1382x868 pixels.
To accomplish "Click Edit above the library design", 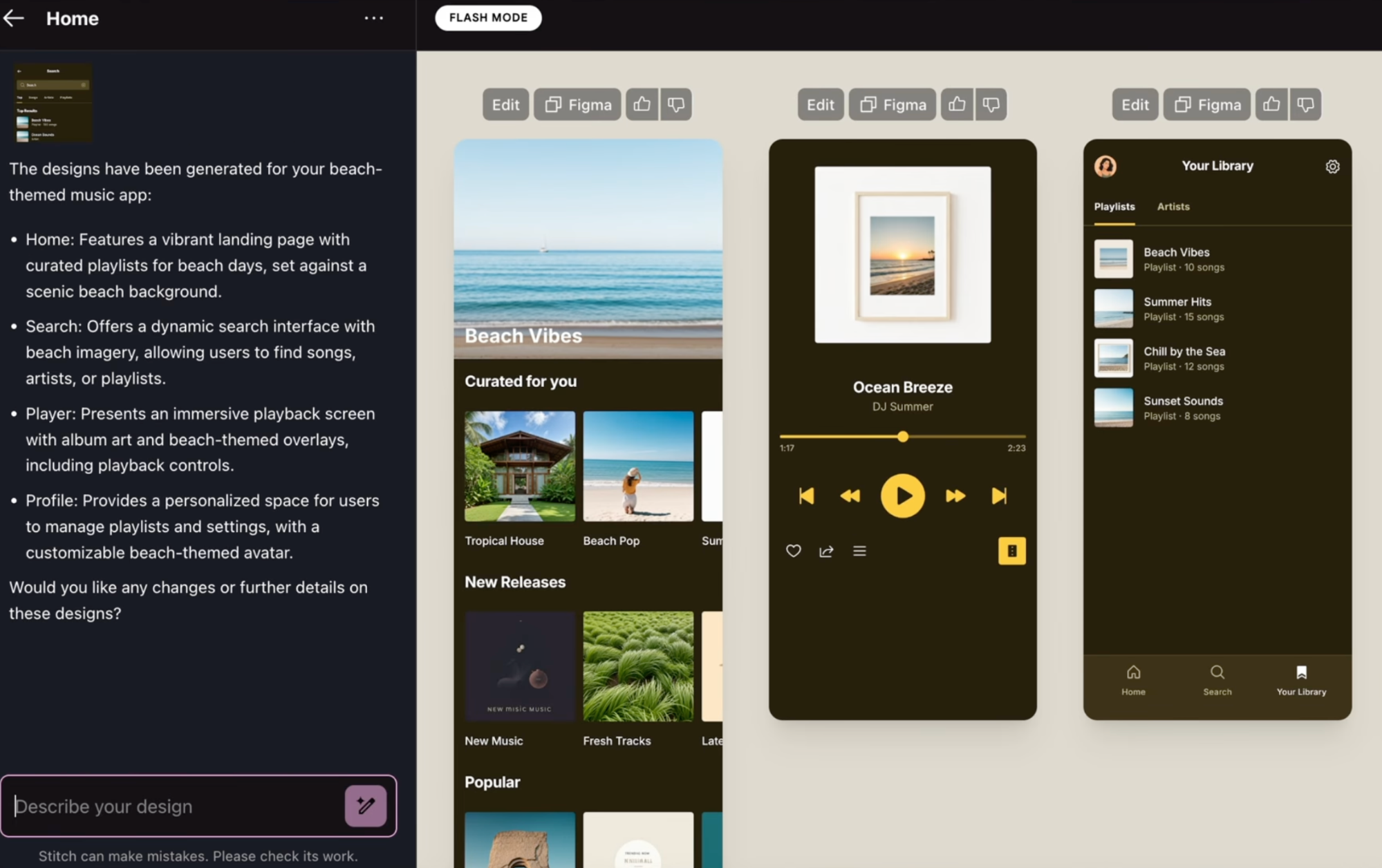I will point(1134,104).
